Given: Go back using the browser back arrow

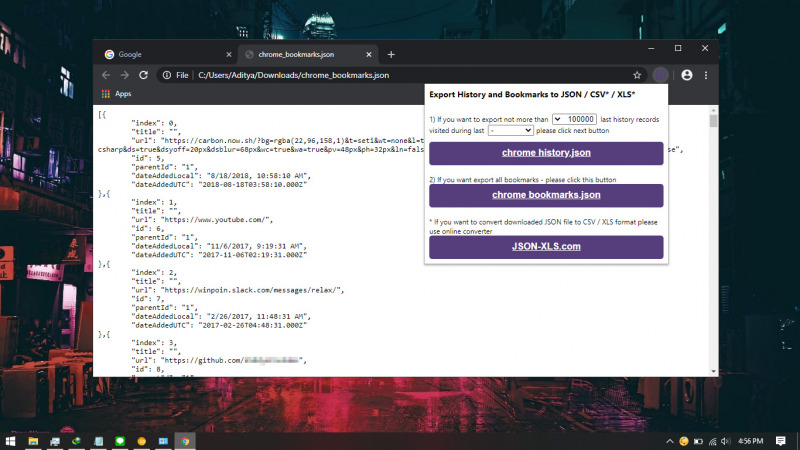Looking at the screenshot, I should 106,75.
